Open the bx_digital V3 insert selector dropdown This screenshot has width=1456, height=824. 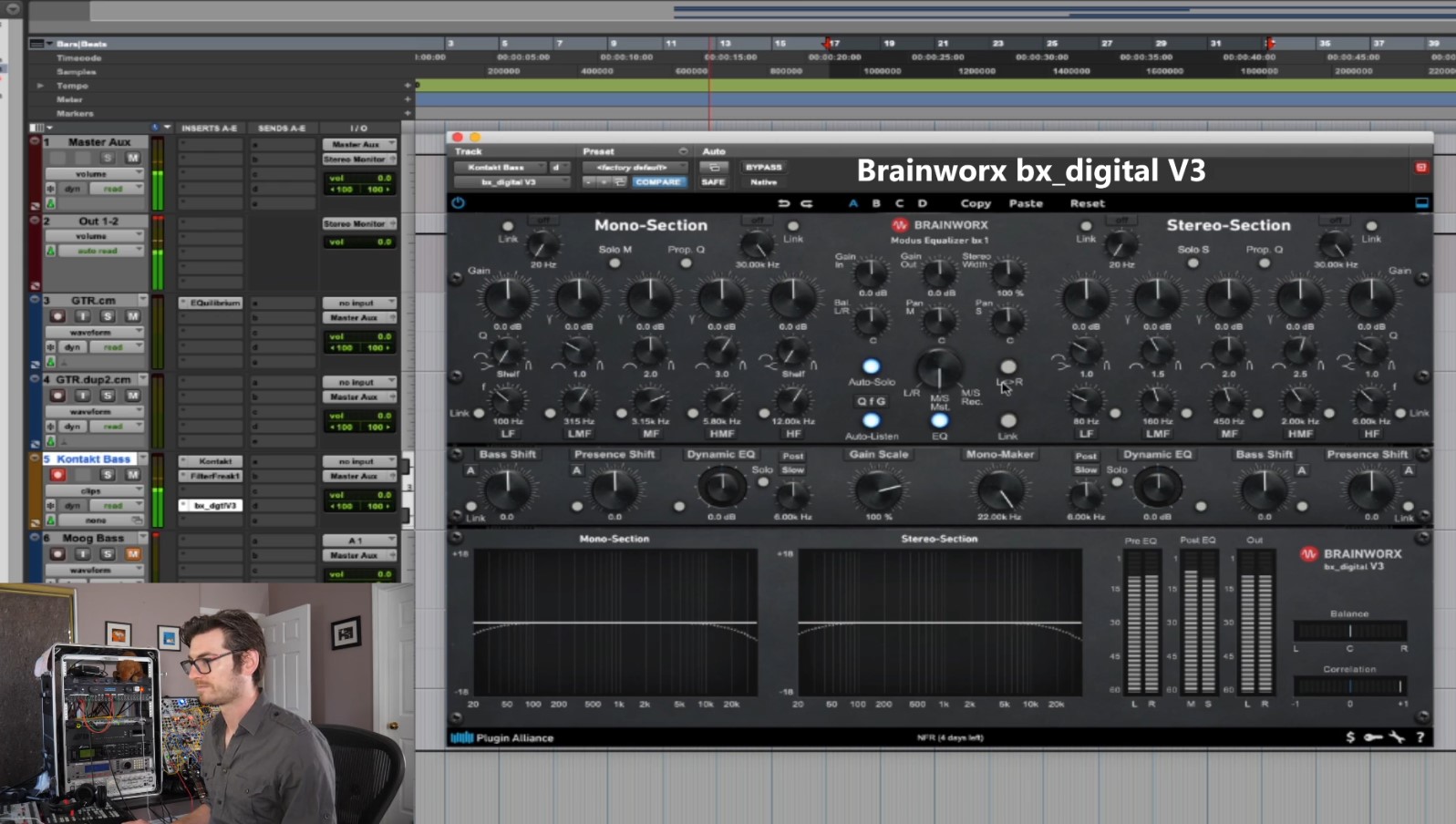coord(511,182)
